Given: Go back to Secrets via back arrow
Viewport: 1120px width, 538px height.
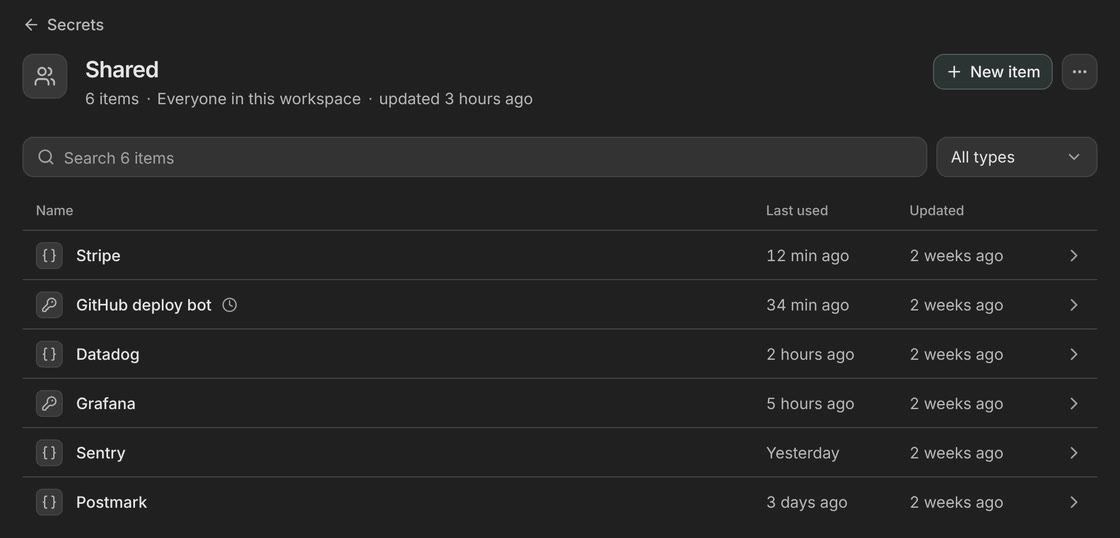Looking at the screenshot, I should pyautogui.click(x=31, y=25).
